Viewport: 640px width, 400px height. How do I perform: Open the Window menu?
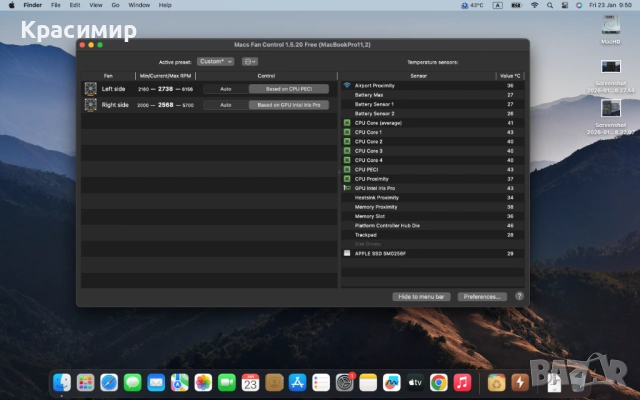point(139,5)
